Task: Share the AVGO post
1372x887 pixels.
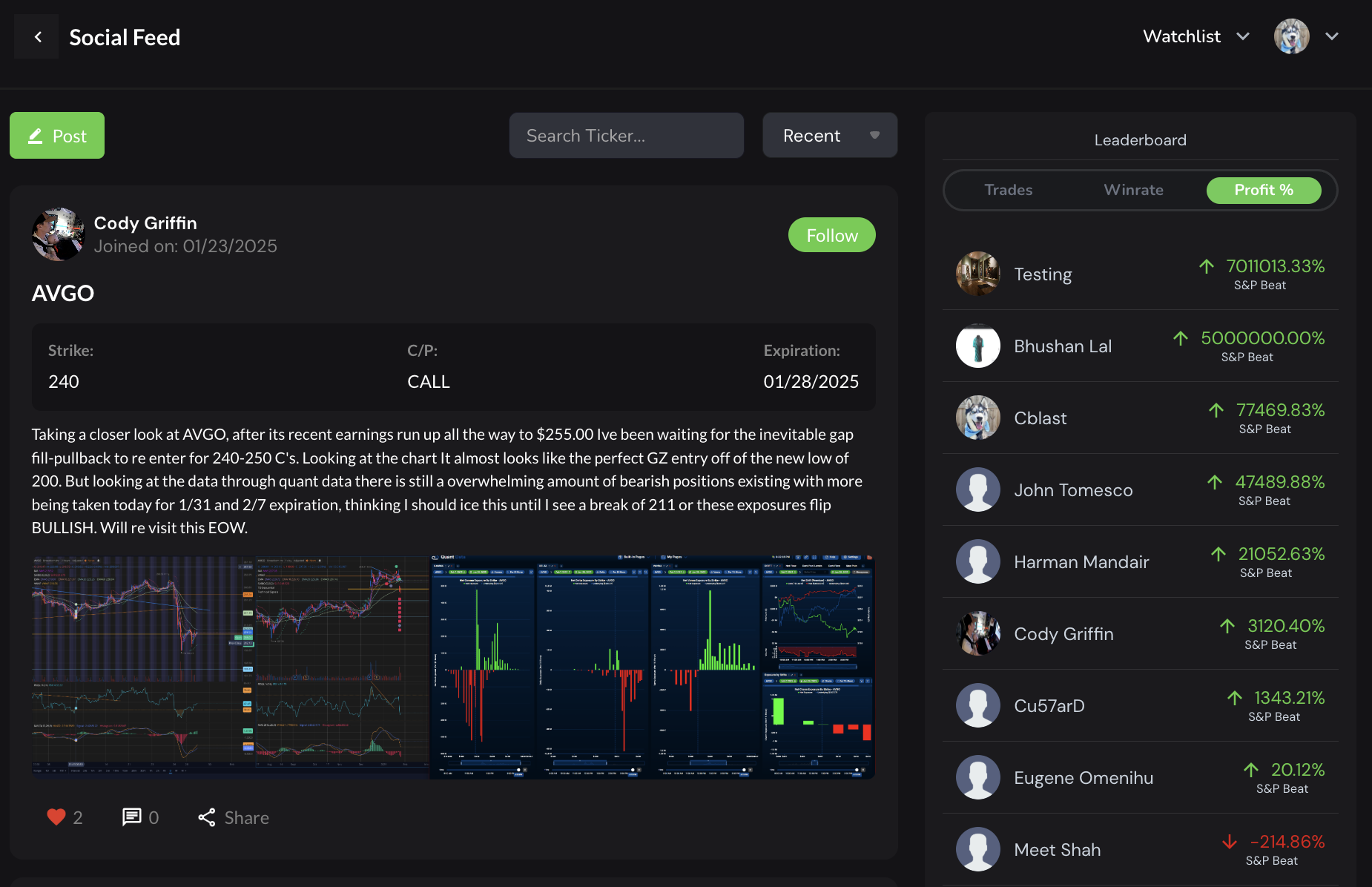Action: [234, 817]
